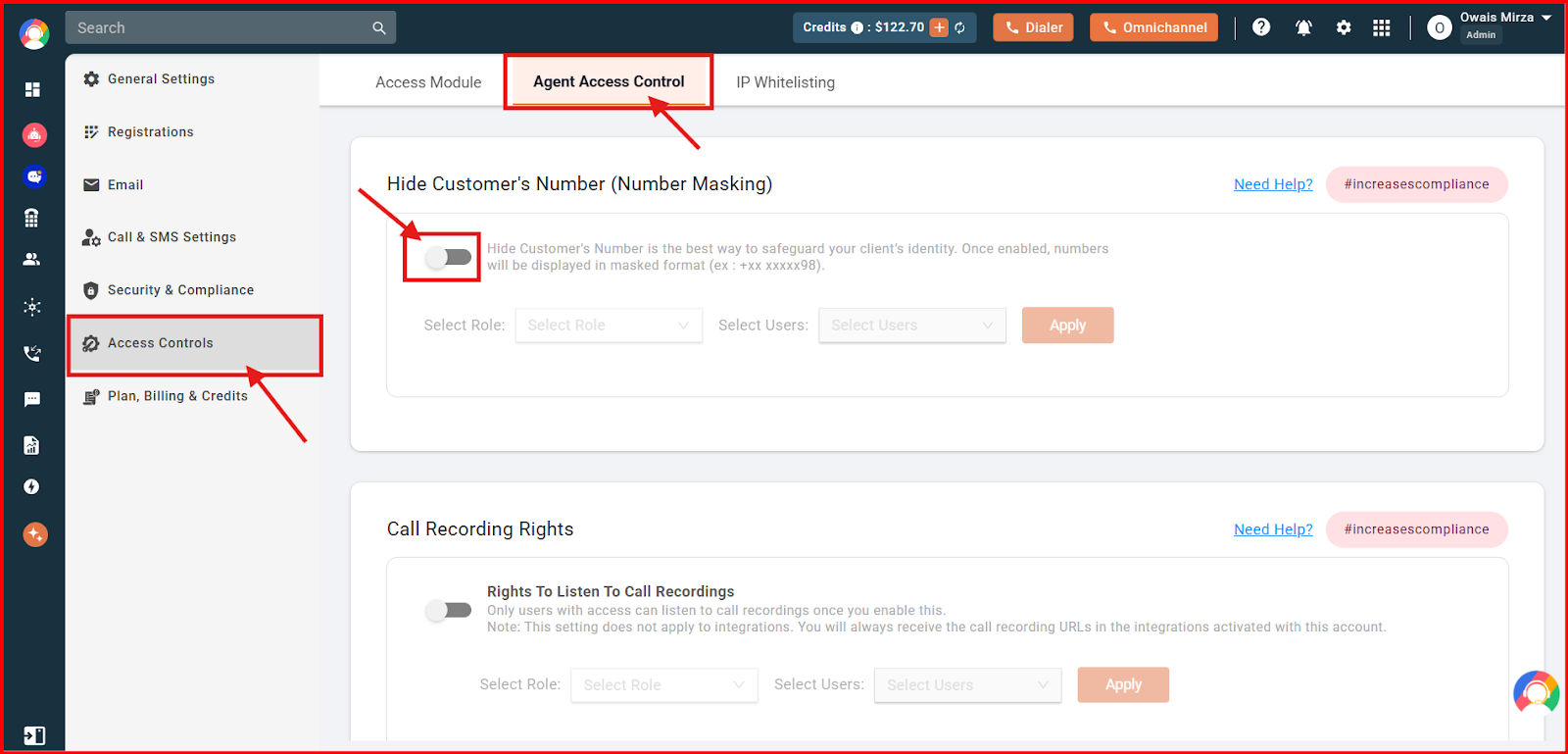The height and width of the screenshot is (754, 1568).
Task: Open the dashboard grid icon in left rail
Action: pos(32,89)
